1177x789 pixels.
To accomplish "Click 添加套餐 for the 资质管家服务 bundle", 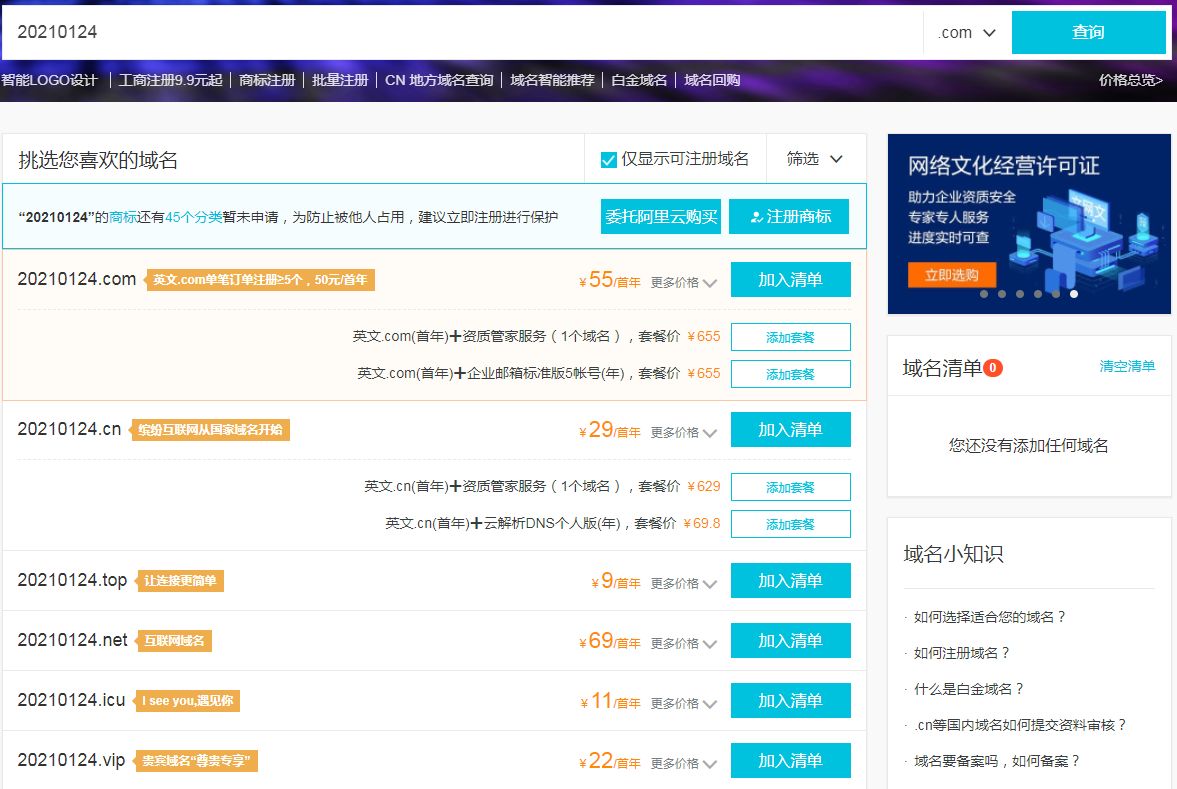I will [791, 337].
